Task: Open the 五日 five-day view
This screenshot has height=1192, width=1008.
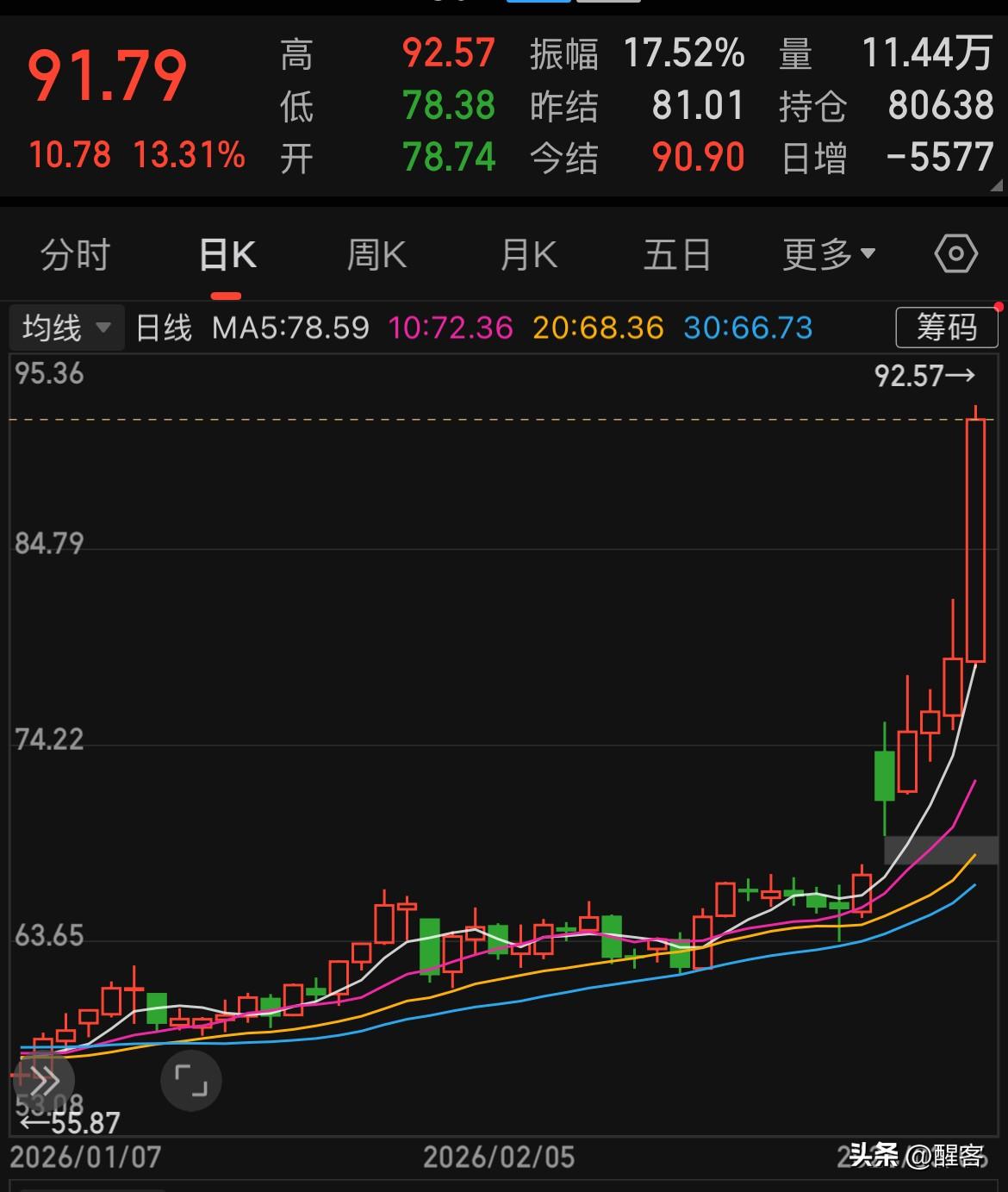Action: (677, 254)
